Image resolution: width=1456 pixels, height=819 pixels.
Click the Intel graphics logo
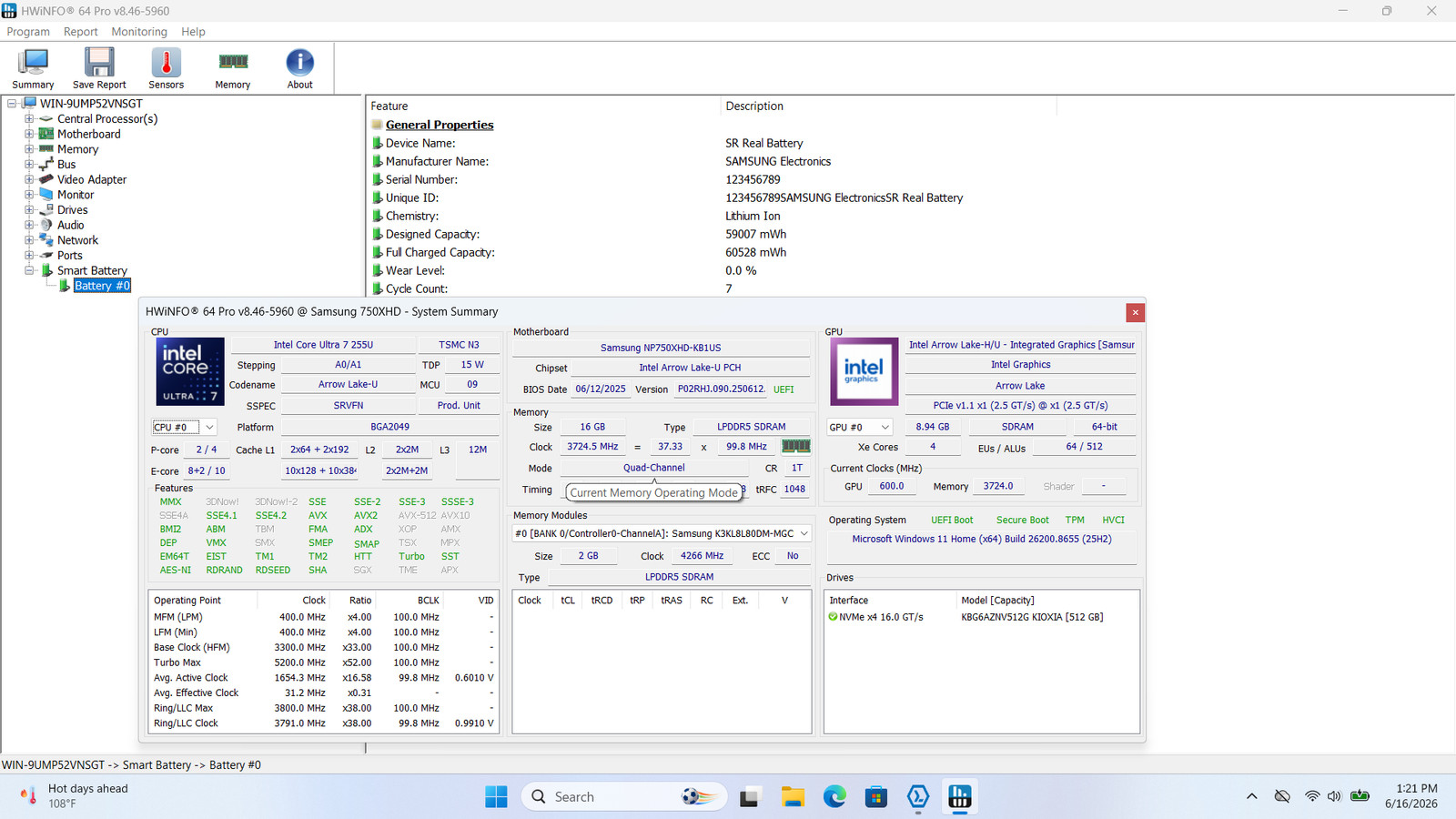point(863,371)
